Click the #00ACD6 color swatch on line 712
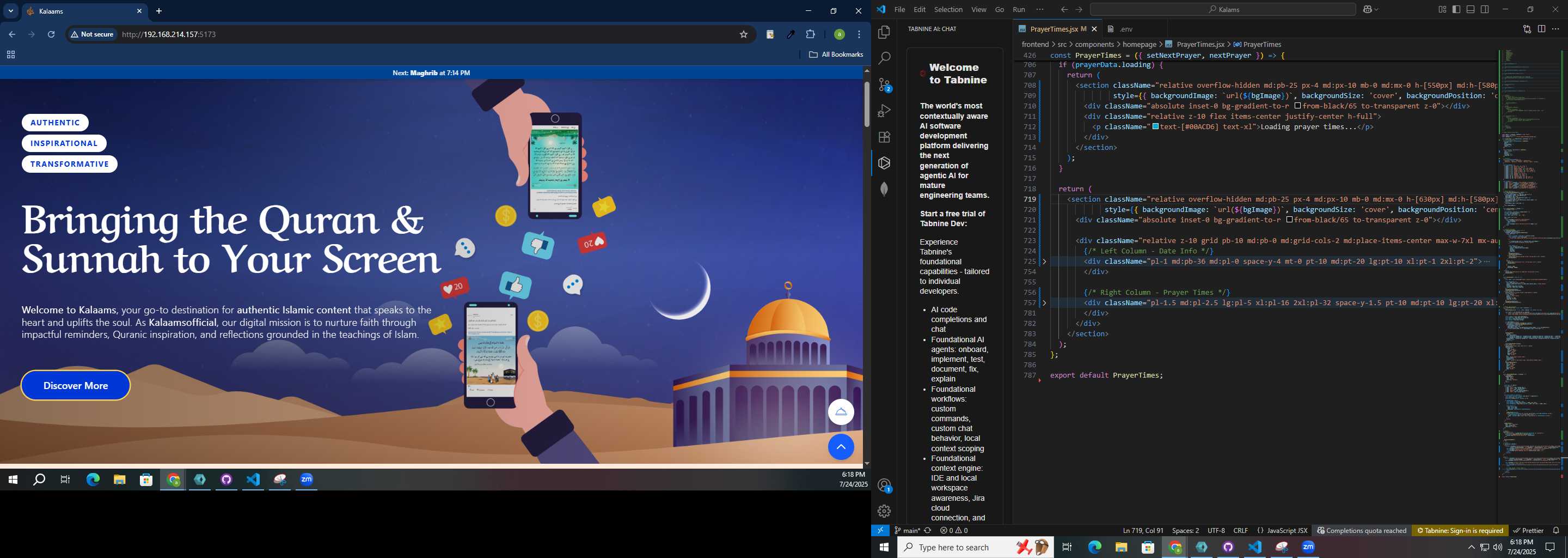Image resolution: width=1568 pixels, height=558 pixels. (x=1155, y=127)
